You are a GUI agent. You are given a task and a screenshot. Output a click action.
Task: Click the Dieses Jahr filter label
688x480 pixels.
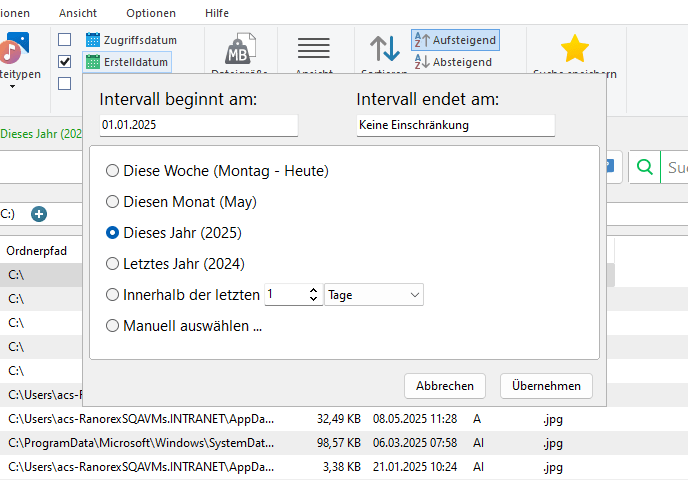41,134
